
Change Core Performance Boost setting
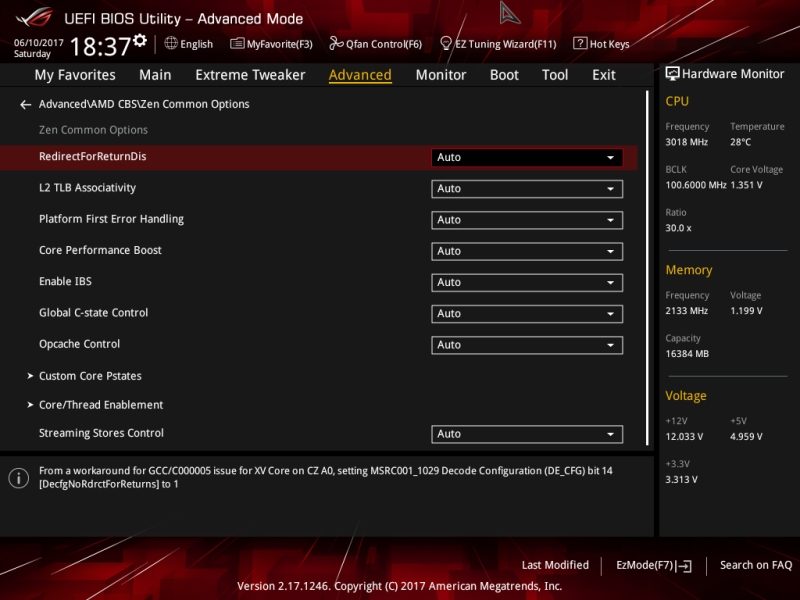click(527, 251)
